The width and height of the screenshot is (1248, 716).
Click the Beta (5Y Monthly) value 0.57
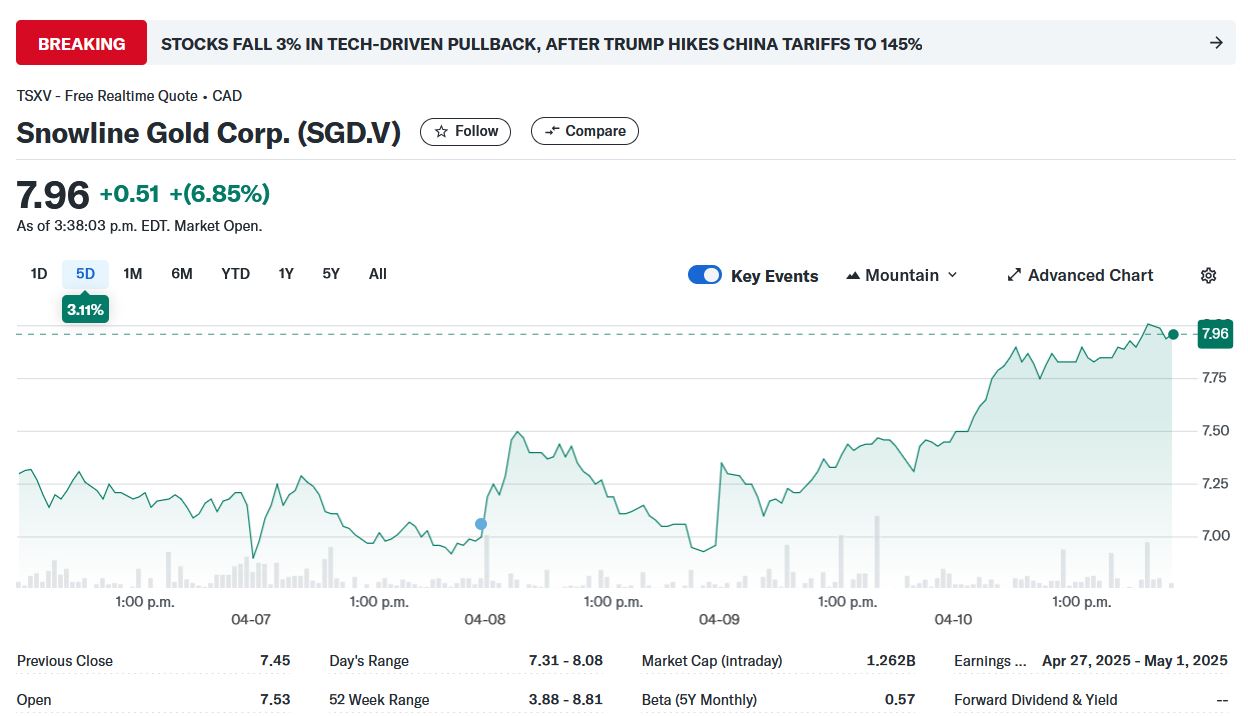pyautogui.click(x=900, y=699)
